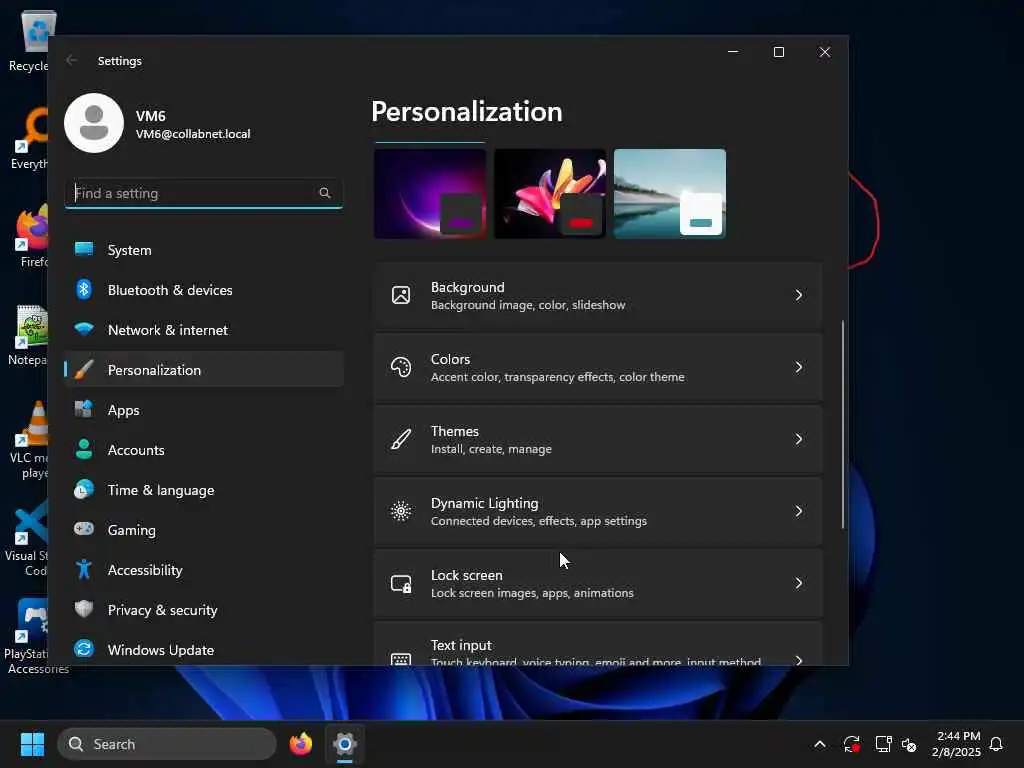This screenshot has width=1024, height=768.
Task: Click the Lock screen icon
Action: 401,583
